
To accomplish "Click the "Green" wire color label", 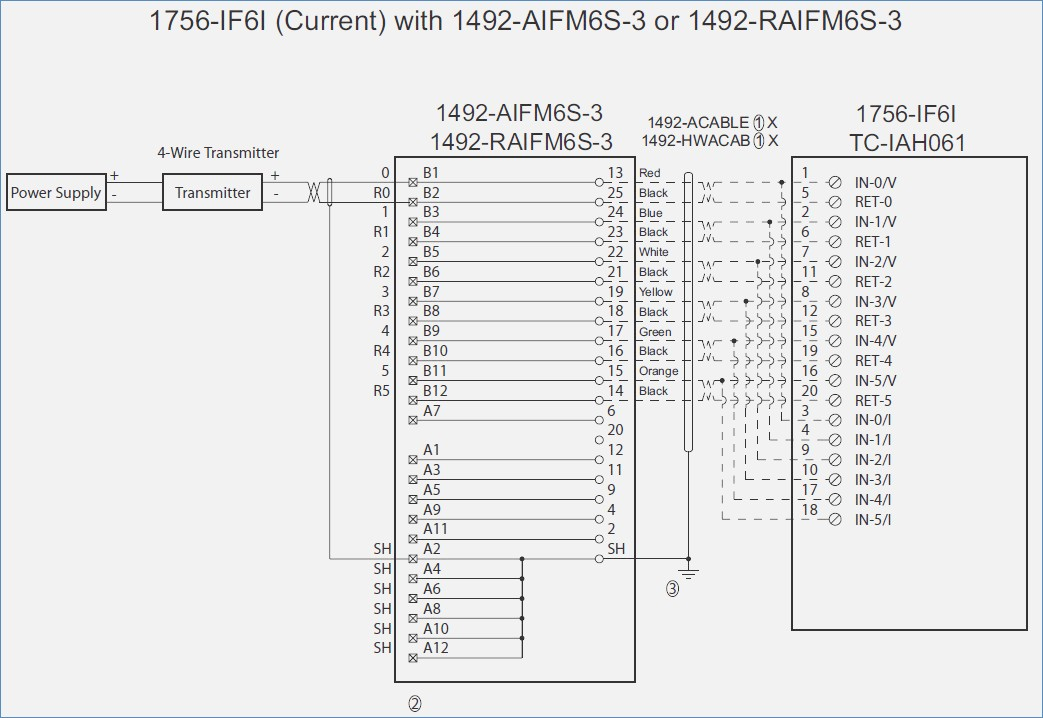I will pos(655,332).
